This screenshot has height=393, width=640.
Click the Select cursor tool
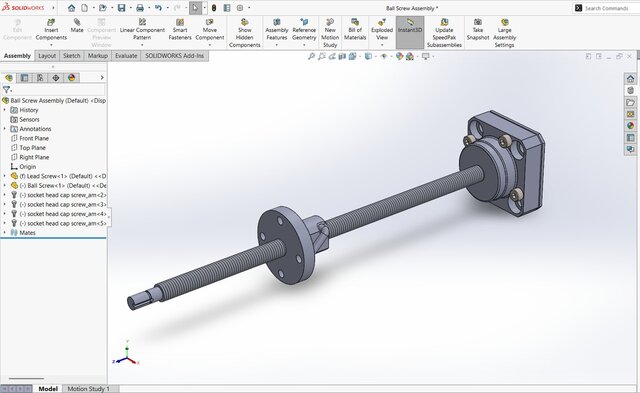(196, 8)
